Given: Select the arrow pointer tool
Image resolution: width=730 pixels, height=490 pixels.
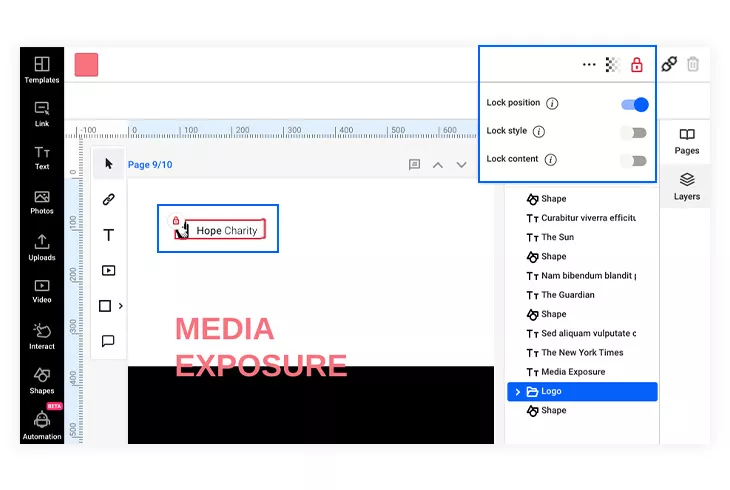Looking at the screenshot, I should click(108, 164).
